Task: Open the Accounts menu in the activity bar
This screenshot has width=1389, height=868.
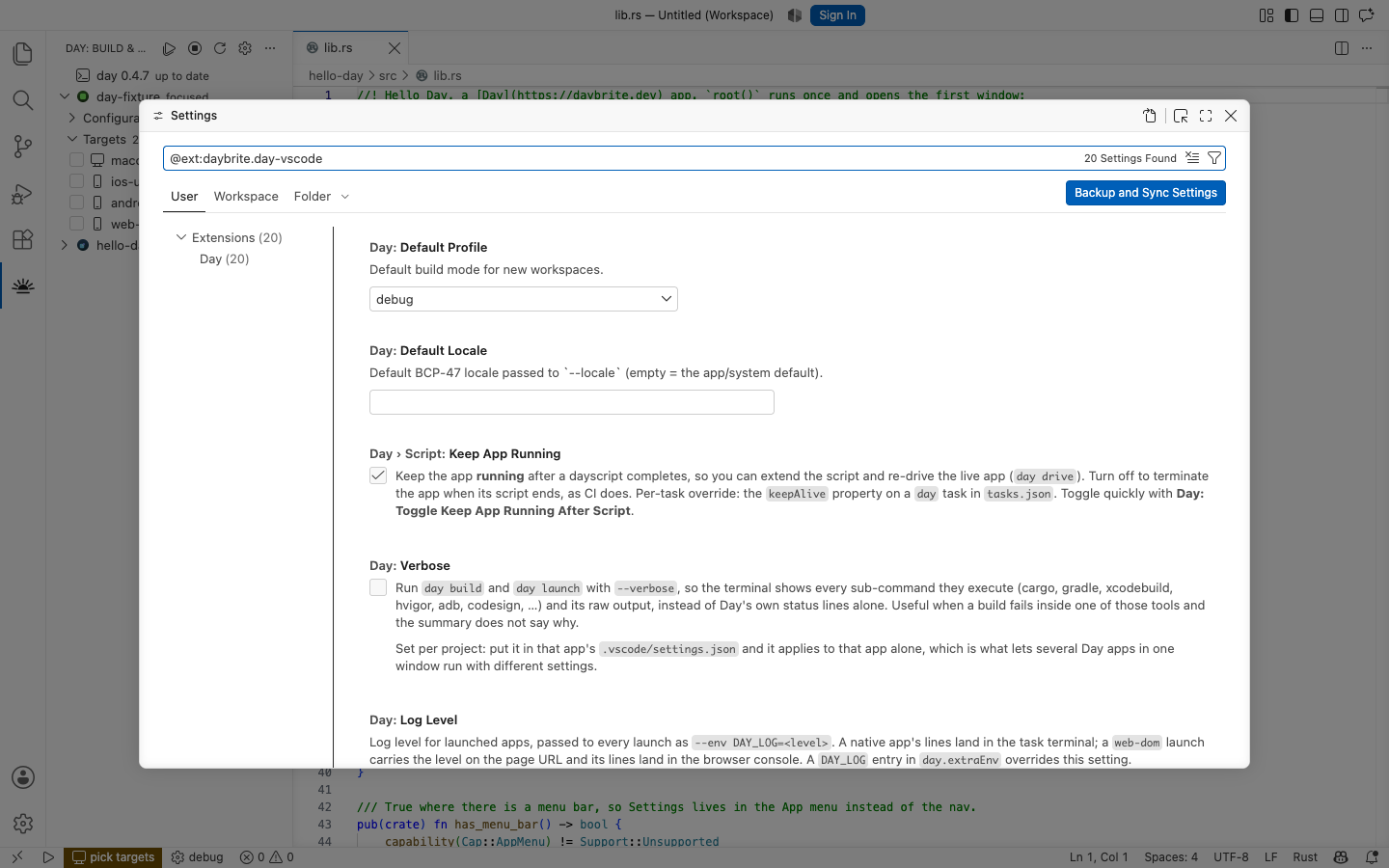Action: tap(23, 777)
